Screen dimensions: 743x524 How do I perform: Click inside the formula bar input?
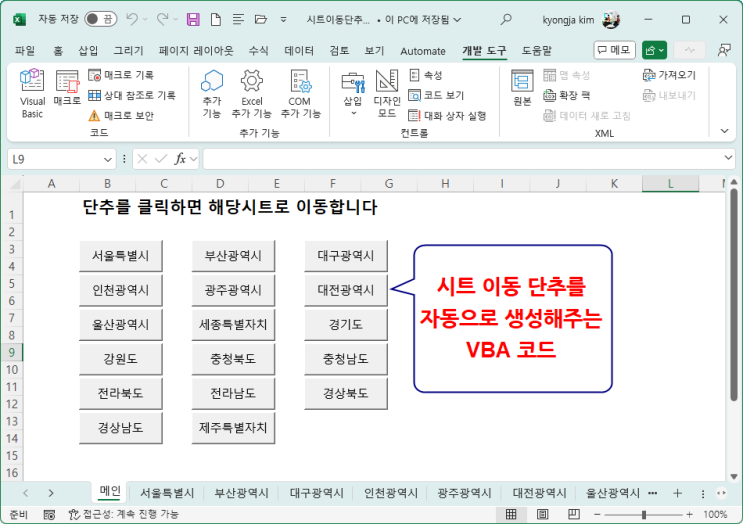(462, 159)
